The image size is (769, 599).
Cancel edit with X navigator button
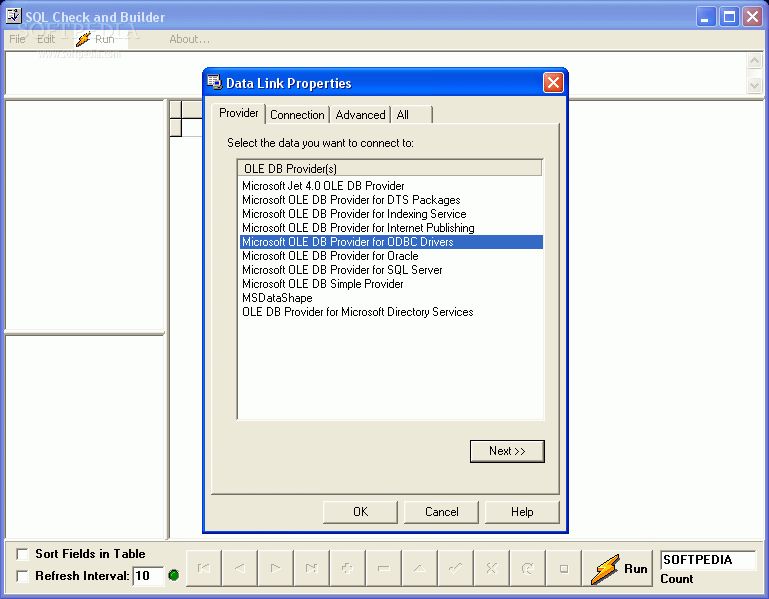pyautogui.click(x=491, y=568)
